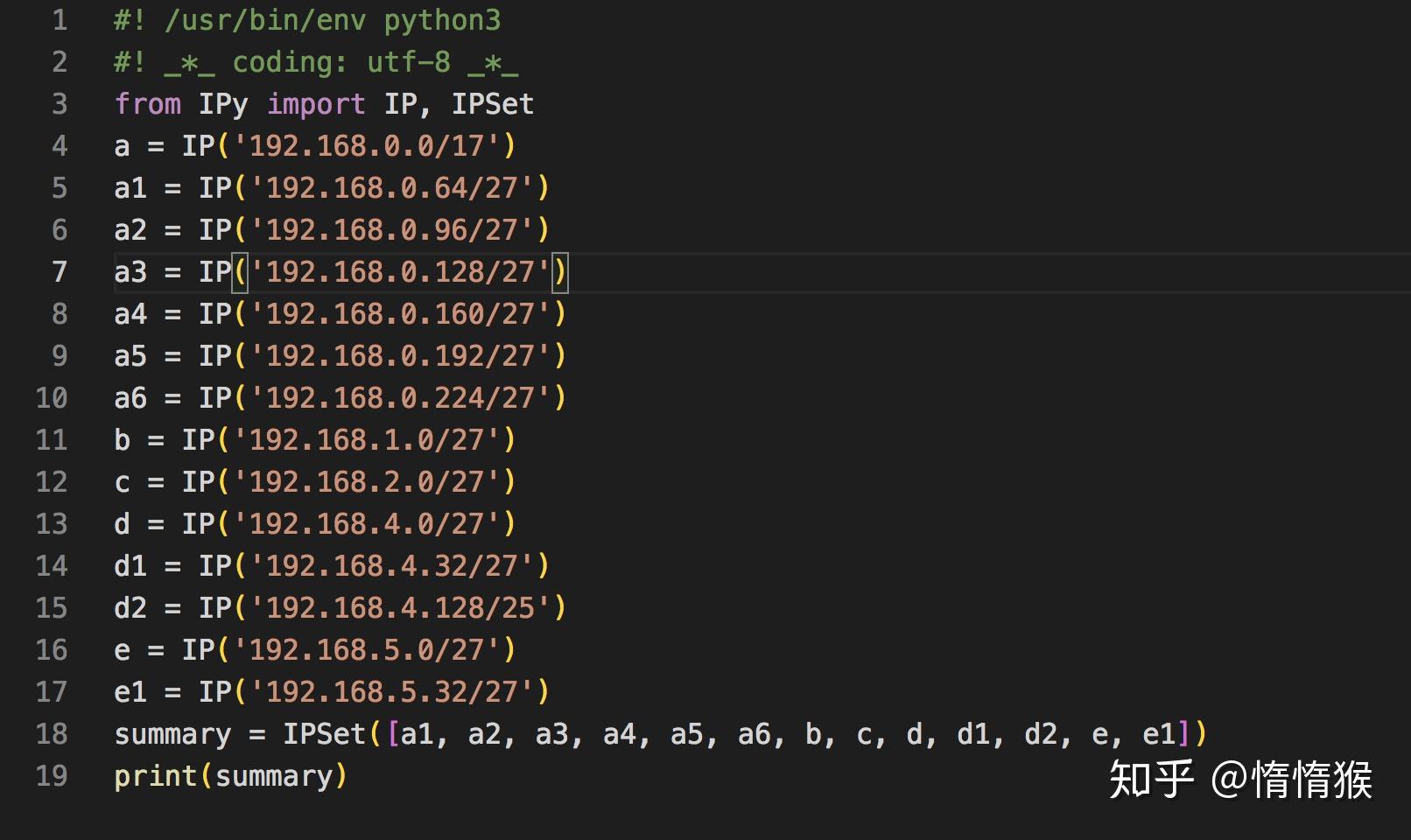Click the utf-8 coding comment on line 2
This screenshot has width=1411, height=840.
(x=315, y=61)
